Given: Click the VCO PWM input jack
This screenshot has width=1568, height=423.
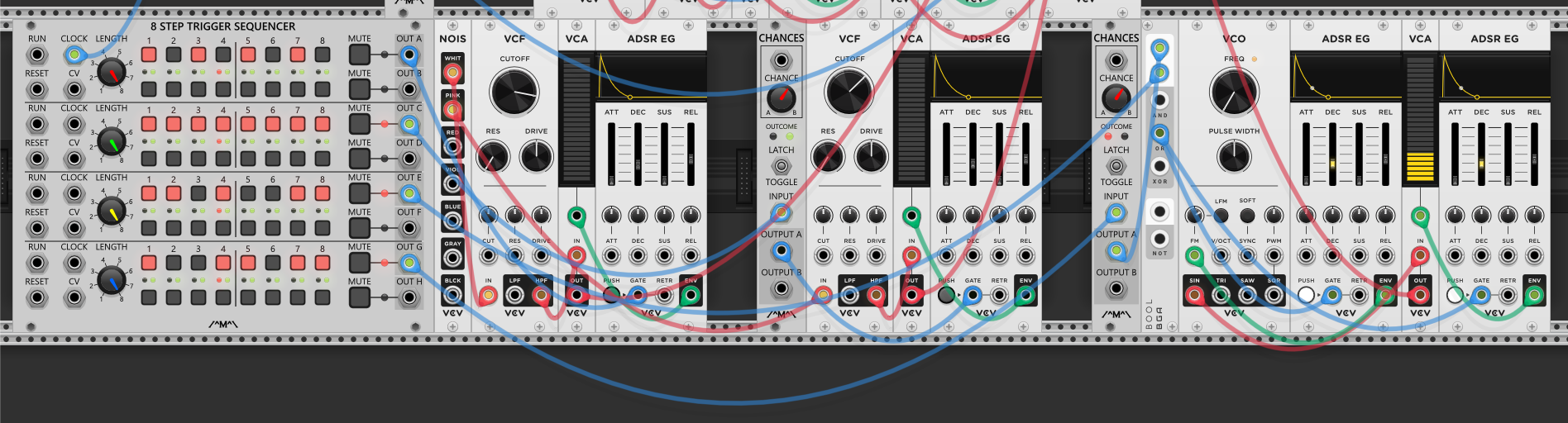Looking at the screenshot, I should [1274, 256].
